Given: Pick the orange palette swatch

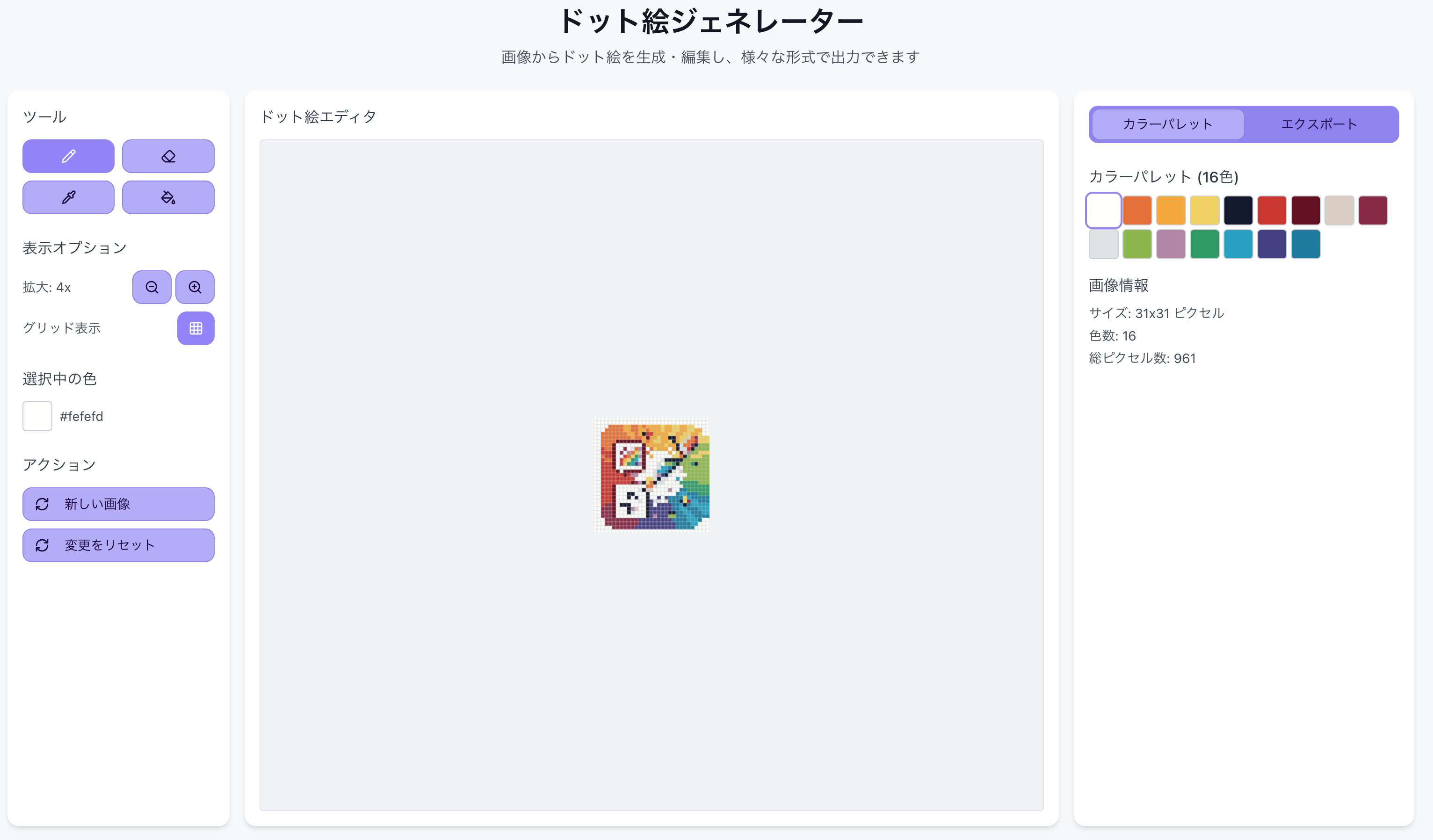Looking at the screenshot, I should (1137, 210).
